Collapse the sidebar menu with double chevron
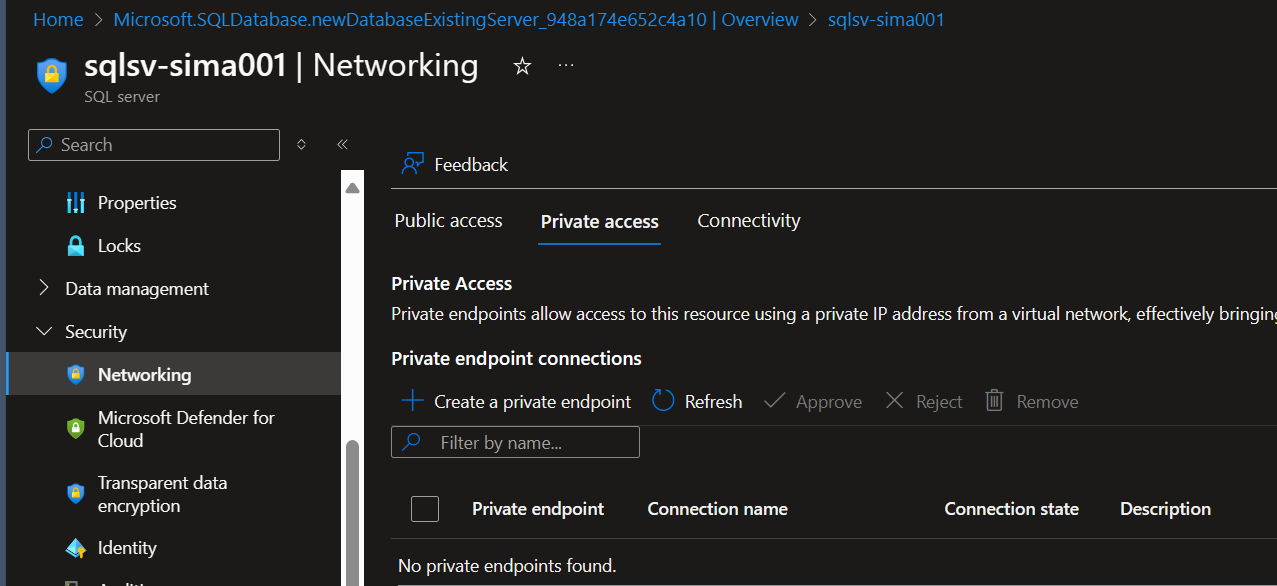 (x=342, y=144)
